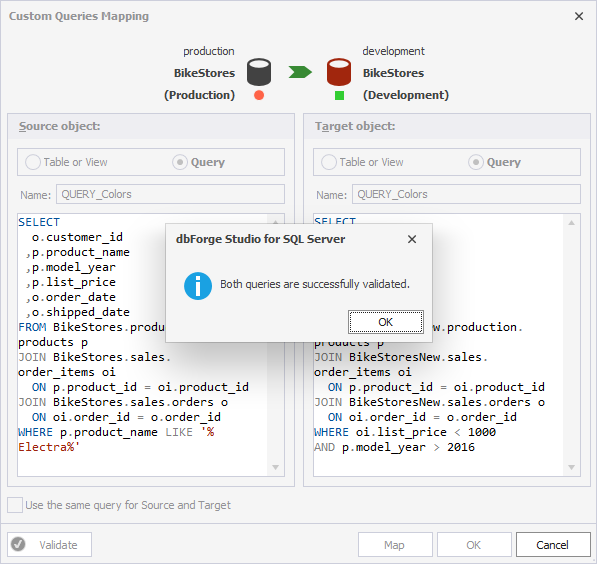
Task: Click target 'ON p.product_id = oi.product_id' line
Action: [x=436, y=387]
